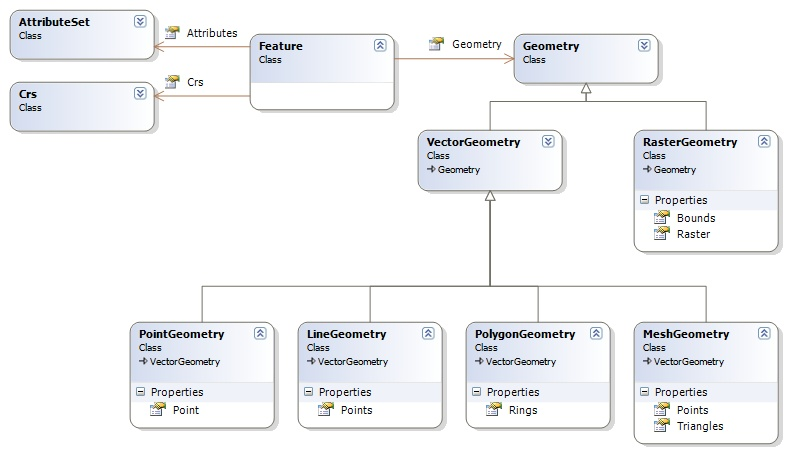Select the Points property in MeshGeometry
Image resolution: width=787 pixels, height=452 pixels.
coord(692,410)
